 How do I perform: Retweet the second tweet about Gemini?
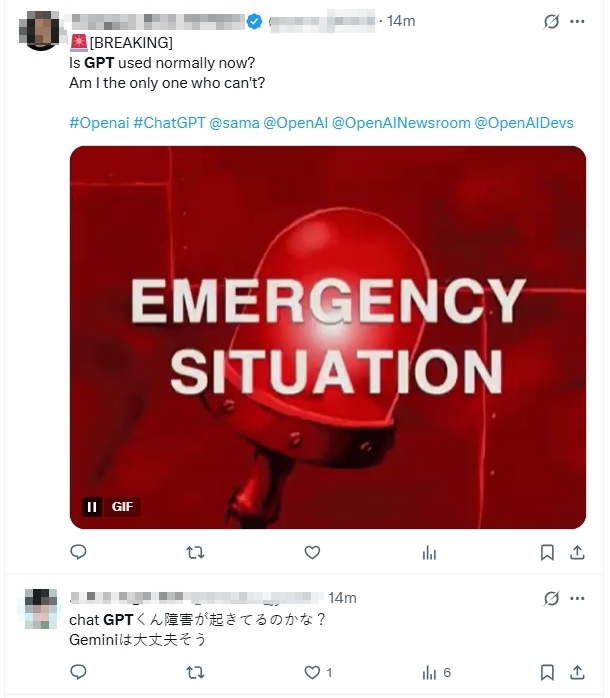click(x=195, y=672)
